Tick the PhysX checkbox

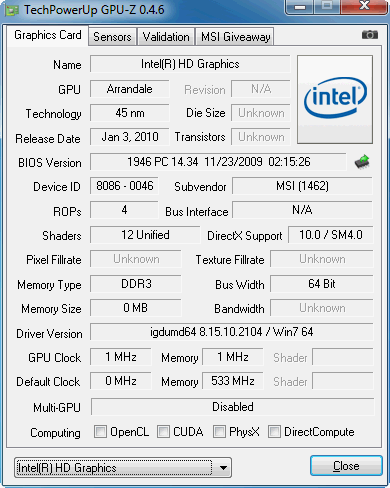click(219, 432)
